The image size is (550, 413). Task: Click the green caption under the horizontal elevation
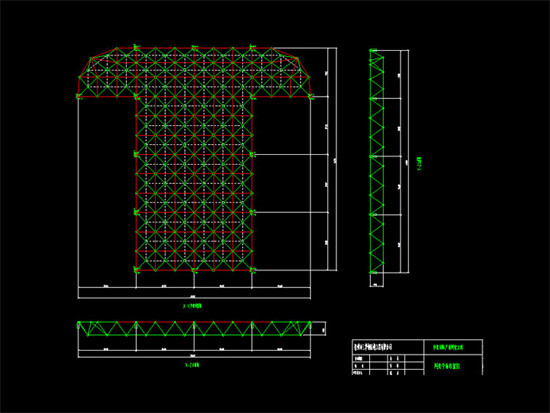(x=192, y=365)
